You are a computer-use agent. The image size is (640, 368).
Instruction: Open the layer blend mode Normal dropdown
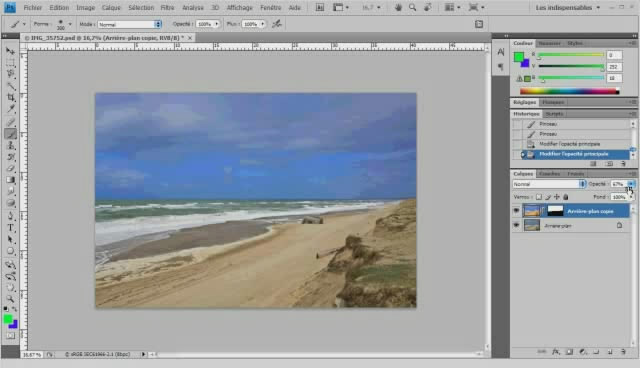point(549,184)
